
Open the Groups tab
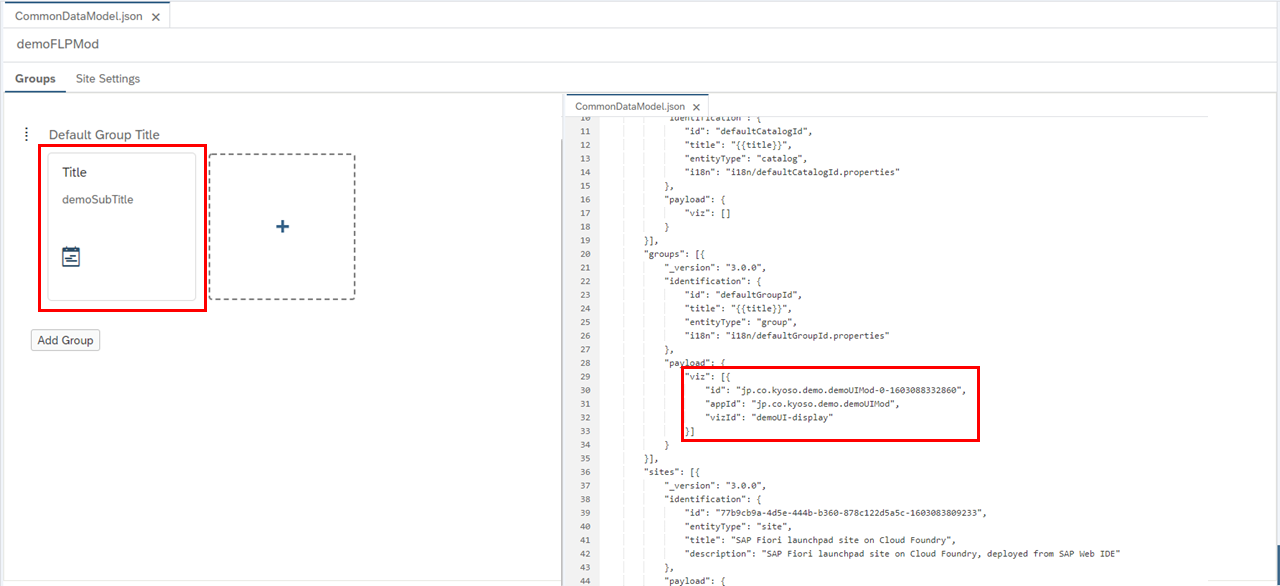point(35,79)
